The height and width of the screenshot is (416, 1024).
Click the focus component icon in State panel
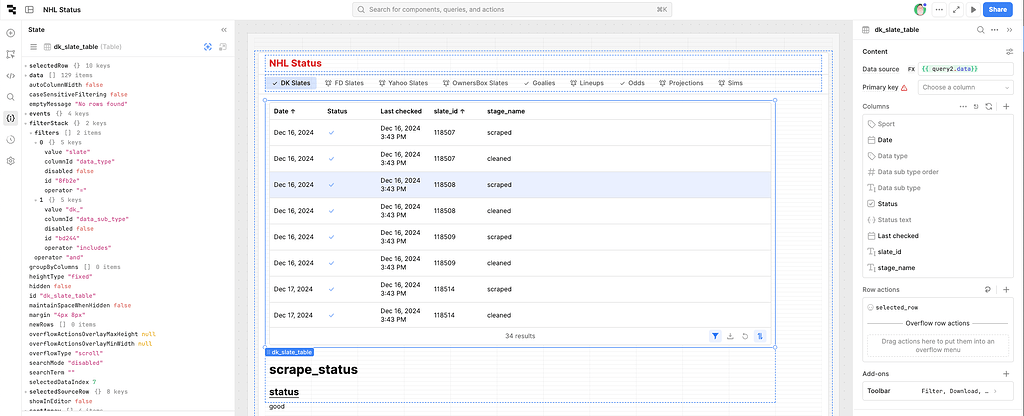tap(208, 47)
